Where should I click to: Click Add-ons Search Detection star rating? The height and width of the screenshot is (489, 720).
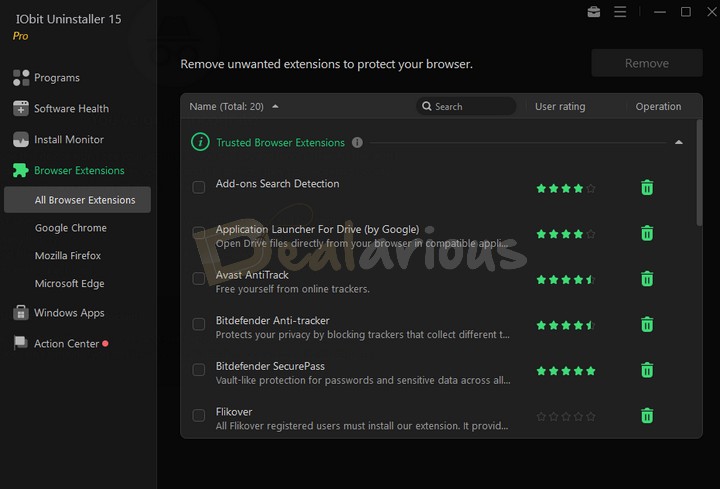pyautogui.click(x=566, y=188)
